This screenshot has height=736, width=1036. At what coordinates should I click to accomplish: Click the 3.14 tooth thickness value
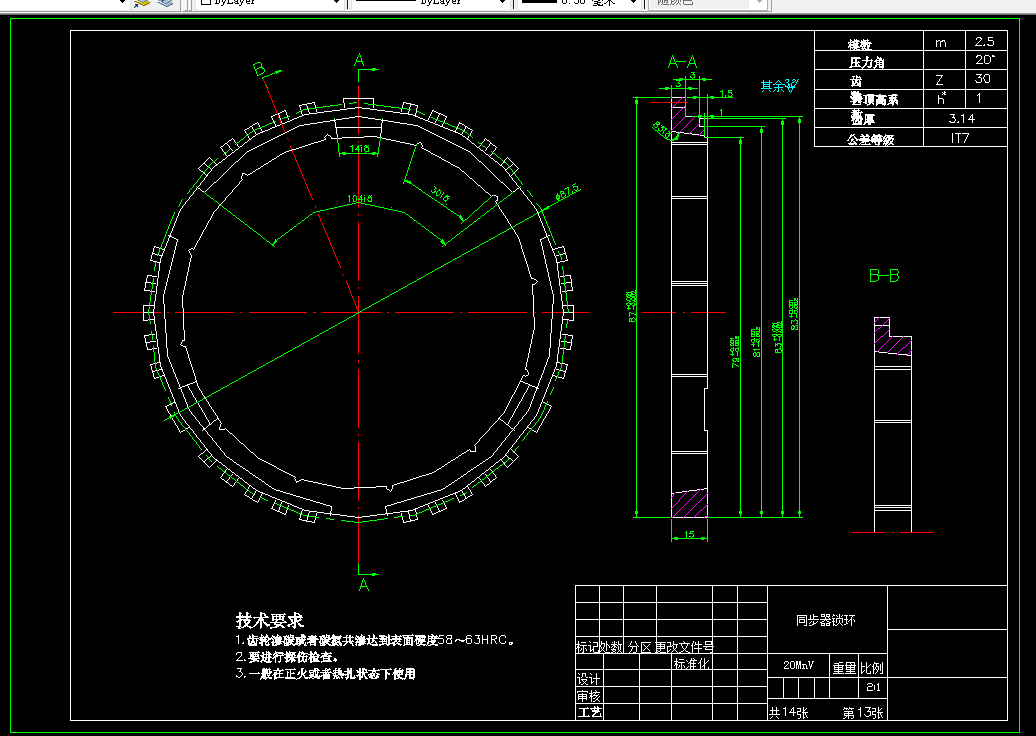[x=961, y=119]
